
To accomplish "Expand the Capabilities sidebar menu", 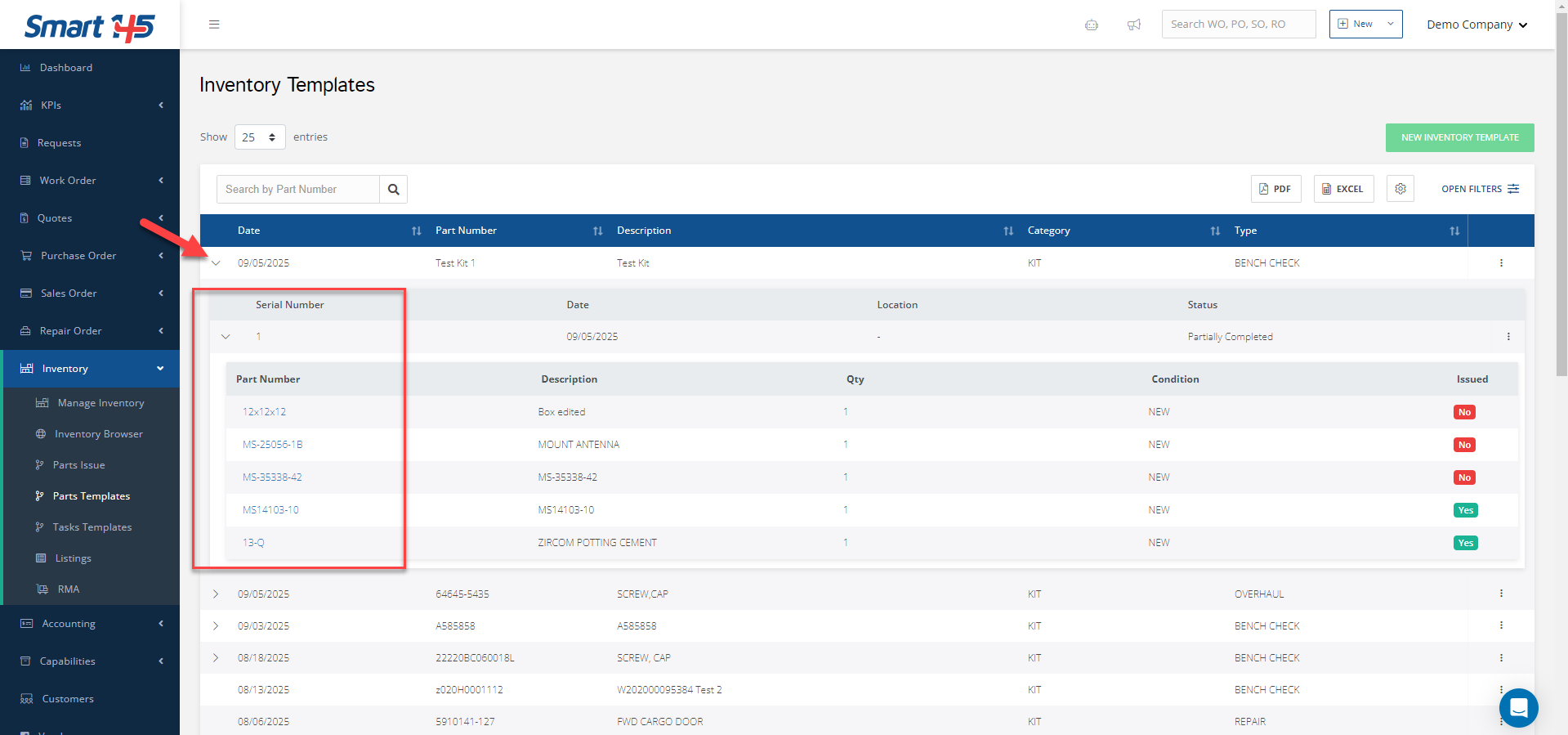I will 90,661.
